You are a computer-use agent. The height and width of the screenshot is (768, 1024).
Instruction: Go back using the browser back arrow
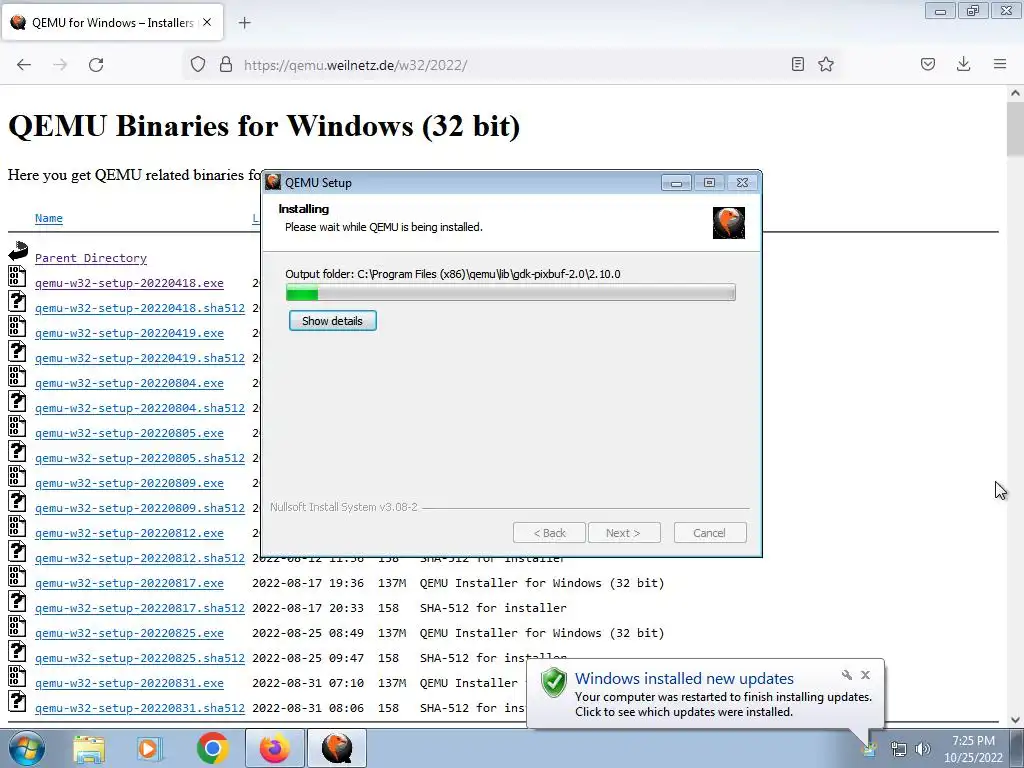[24, 65]
